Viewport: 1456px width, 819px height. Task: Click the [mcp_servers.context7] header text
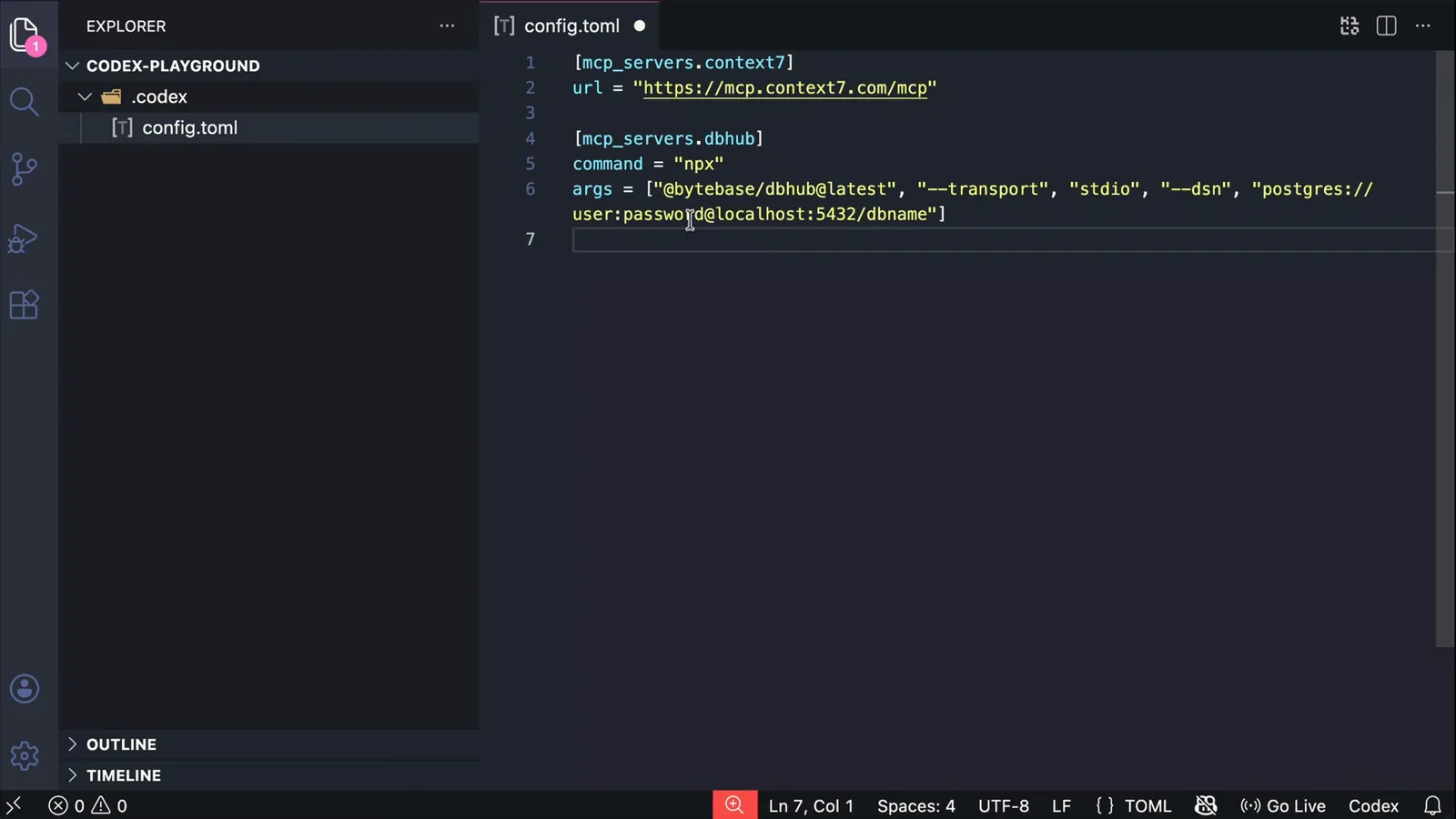click(683, 63)
